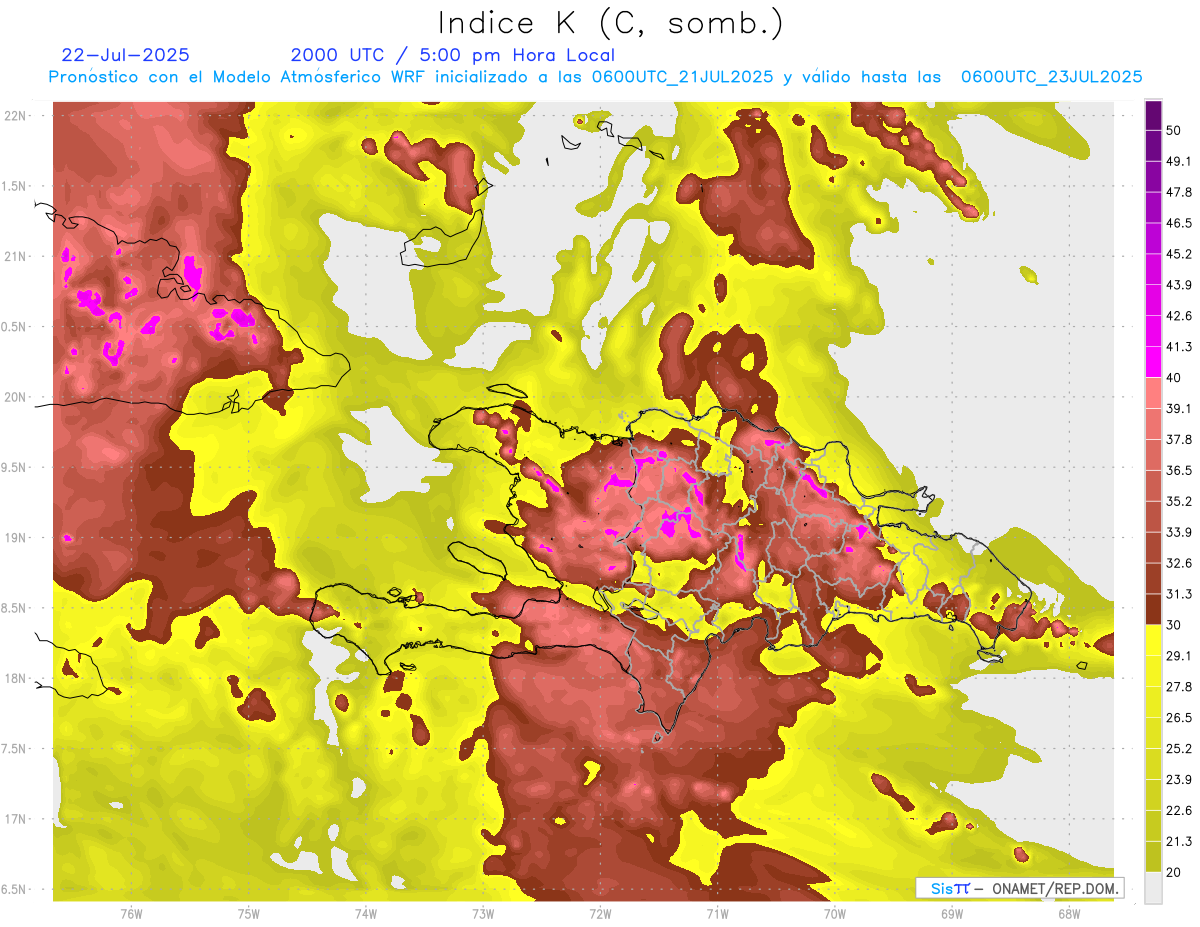Click the '73W' longitude label

coord(483,913)
